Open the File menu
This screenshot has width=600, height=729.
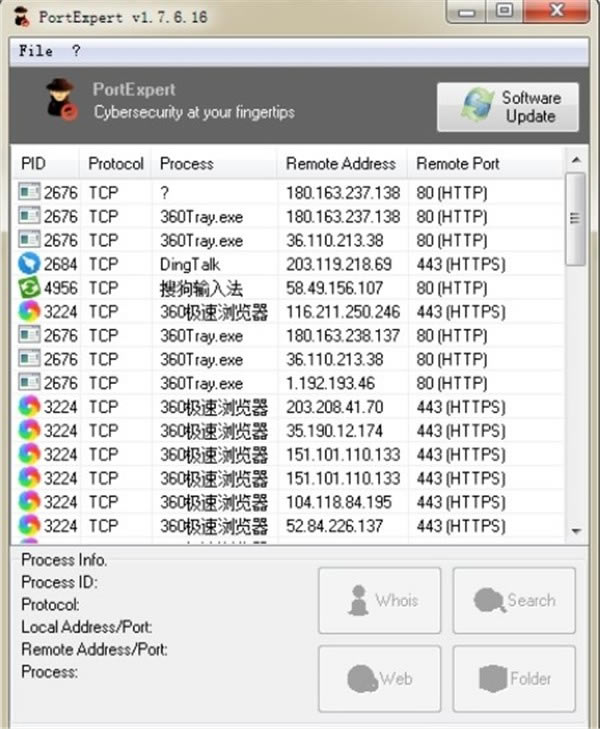35,51
